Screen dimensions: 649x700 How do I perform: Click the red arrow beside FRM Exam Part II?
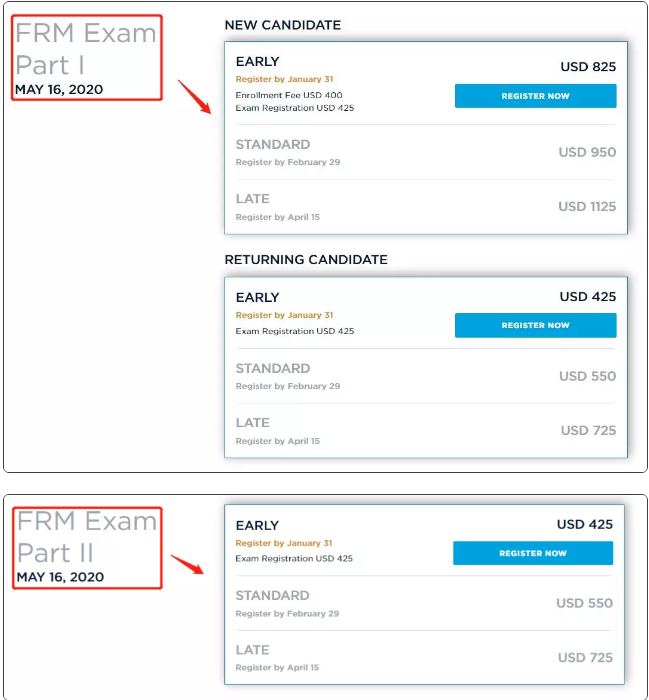click(187, 564)
